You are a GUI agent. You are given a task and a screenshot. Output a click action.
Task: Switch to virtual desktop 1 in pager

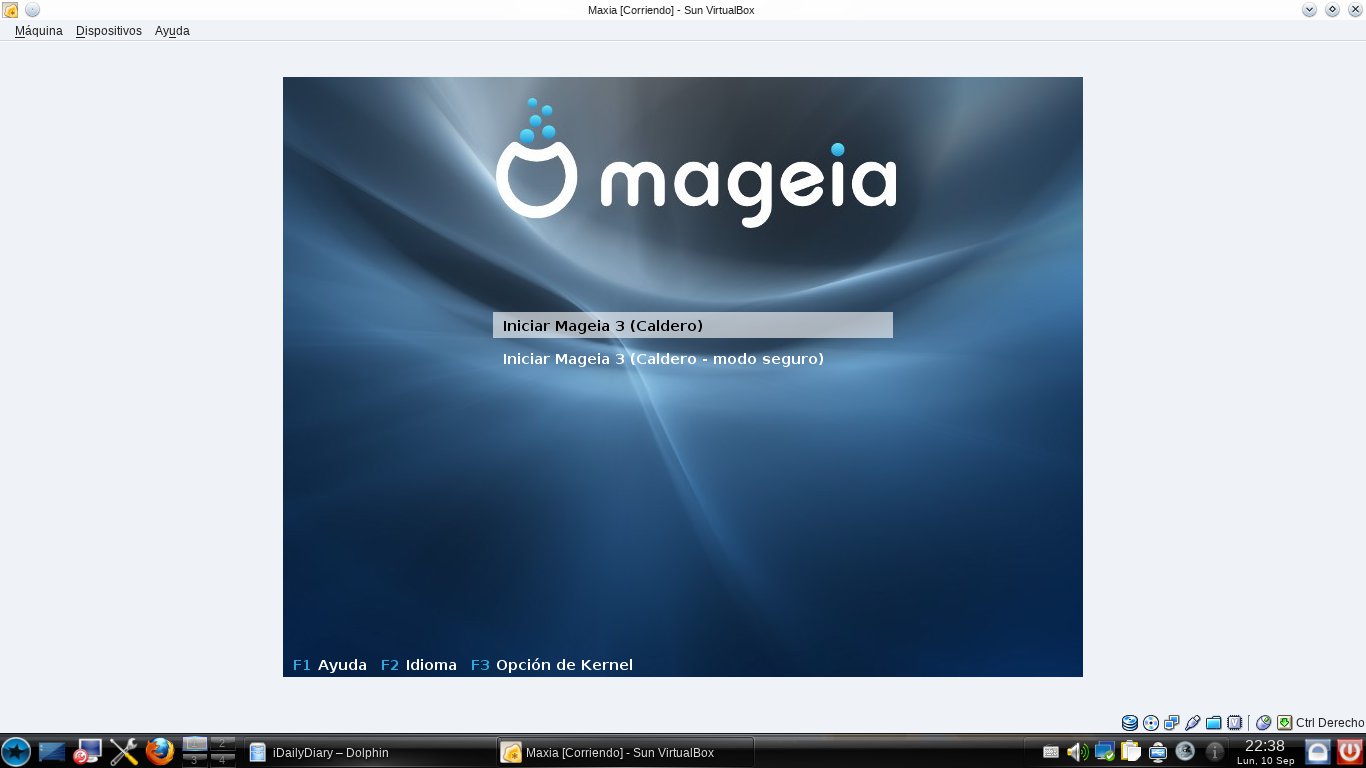coord(195,743)
